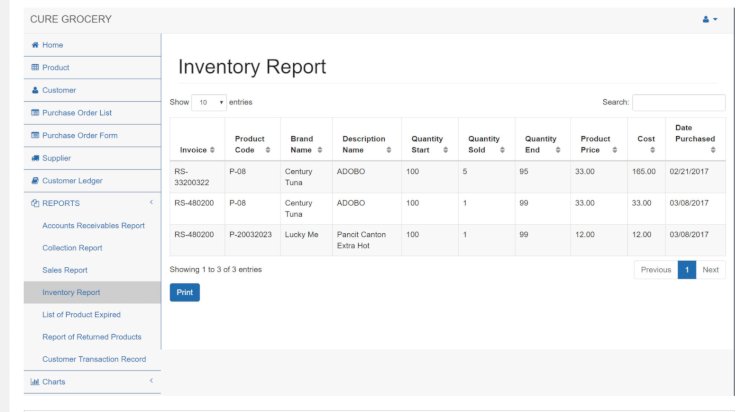This screenshot has height=412, width=750.
Task: Open Purchase Order Form menu item
Action: click(92, 135)
